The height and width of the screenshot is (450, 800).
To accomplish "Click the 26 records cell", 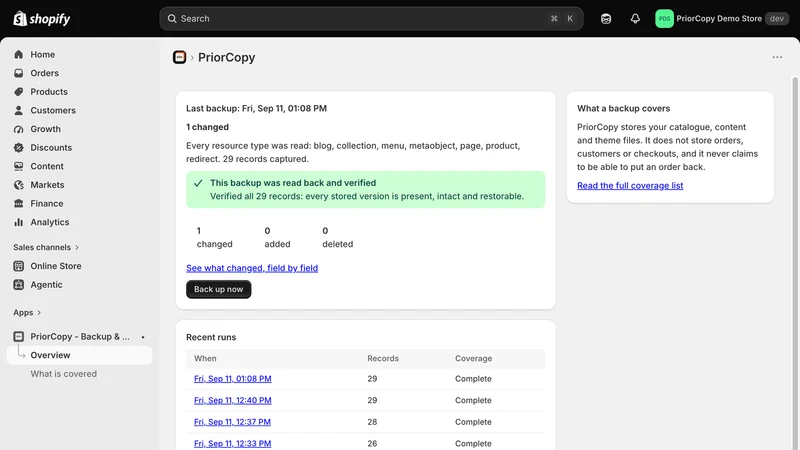I will [372, 443].
